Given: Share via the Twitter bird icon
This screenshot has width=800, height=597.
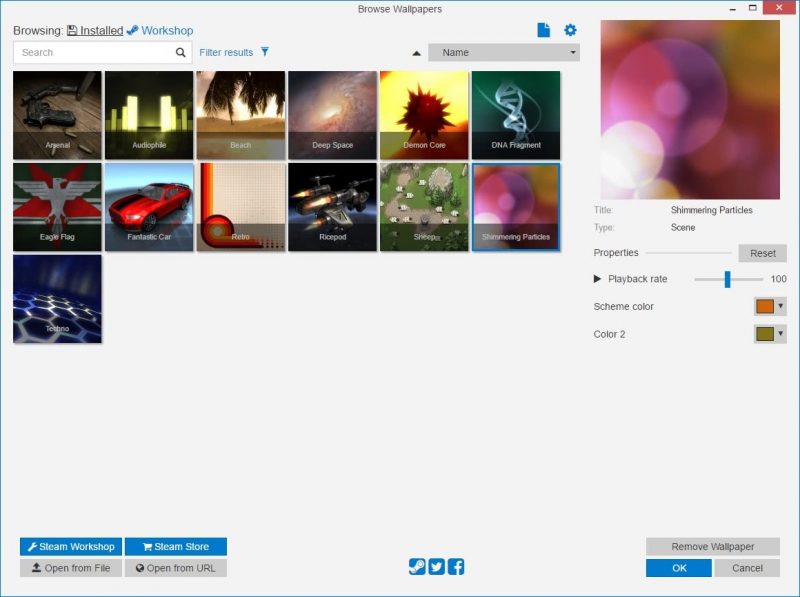Looking at the screenshot, I should pyautogui.click(x=437, y=566).
